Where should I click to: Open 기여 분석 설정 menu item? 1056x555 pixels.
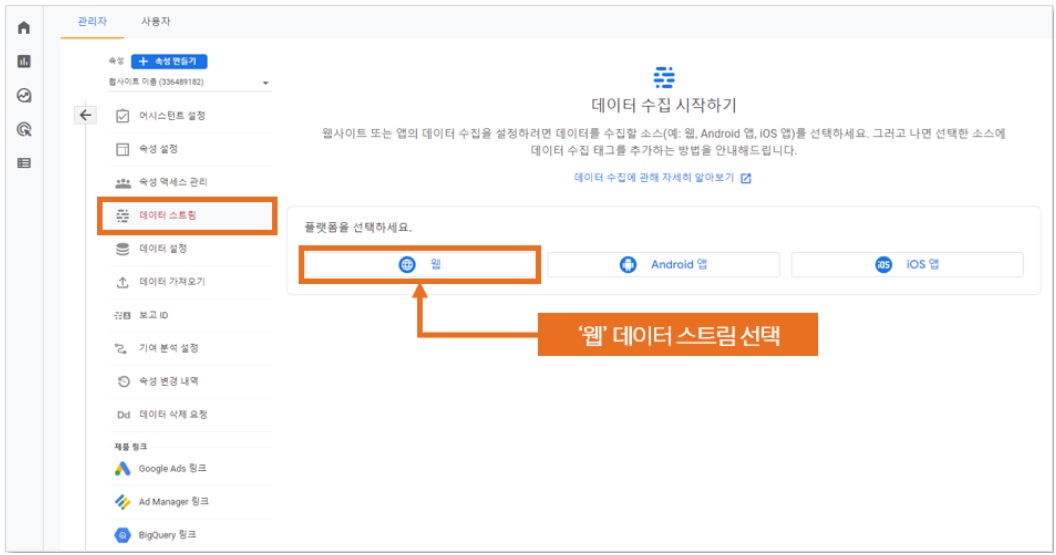(x=191, y=348)
